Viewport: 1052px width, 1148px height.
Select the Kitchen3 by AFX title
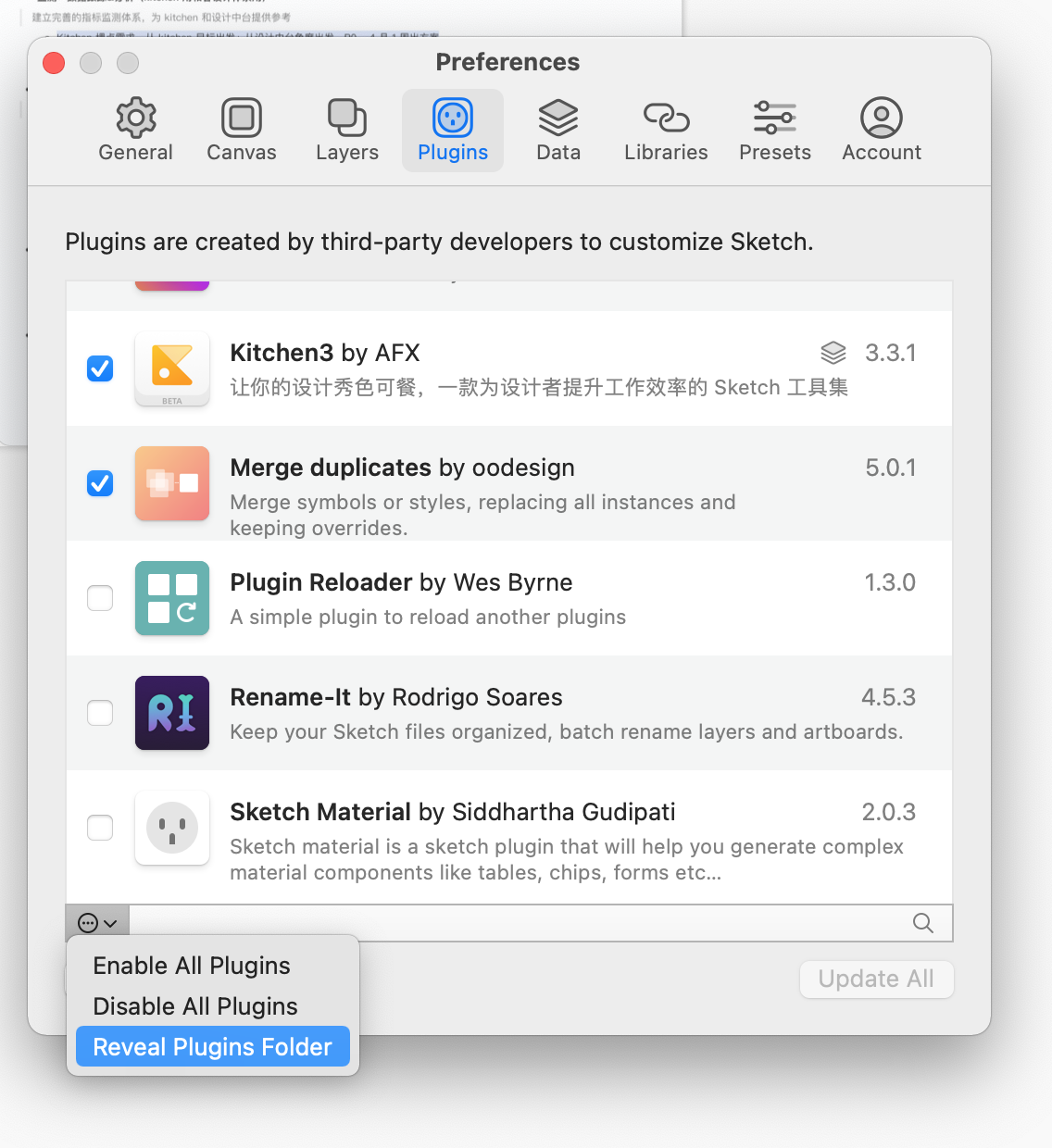click(x=325, y=353)
